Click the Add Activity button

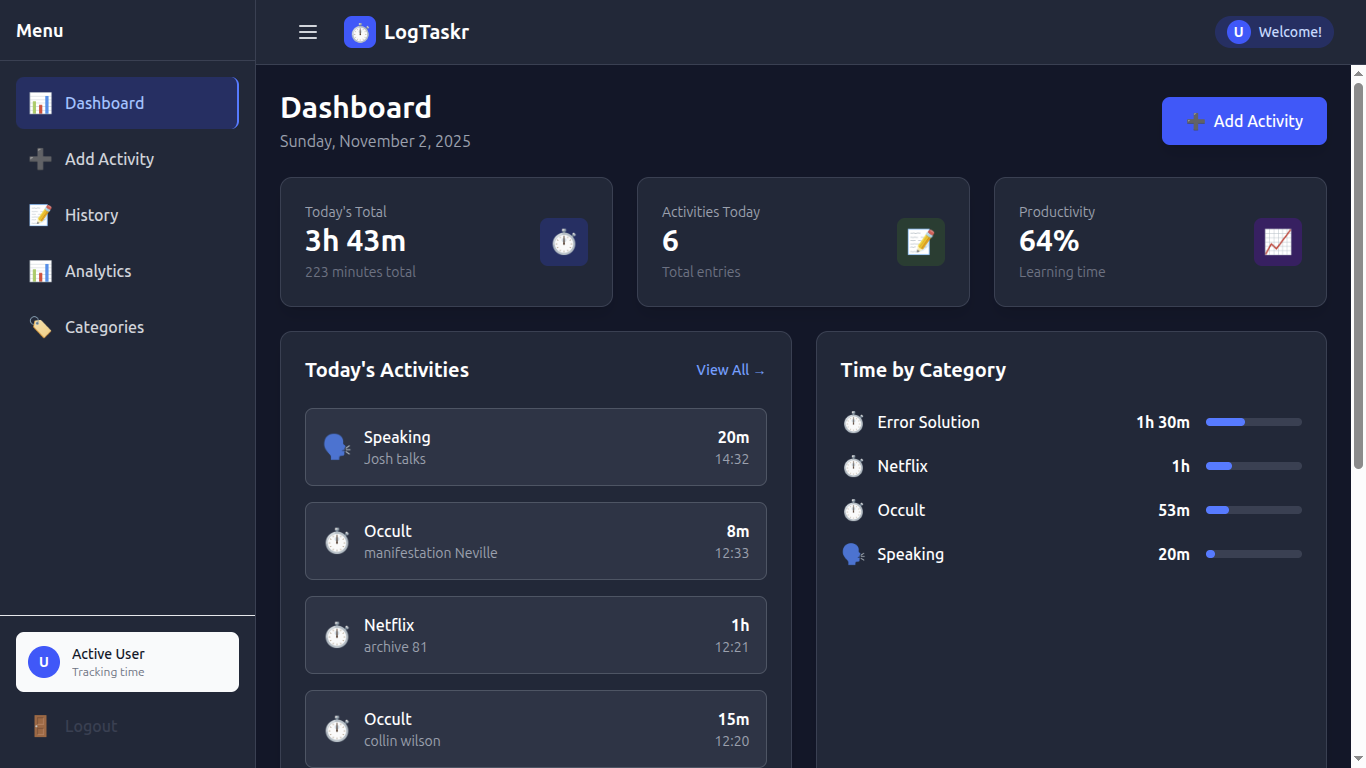pyautogui.click(x=1243, y=120)
